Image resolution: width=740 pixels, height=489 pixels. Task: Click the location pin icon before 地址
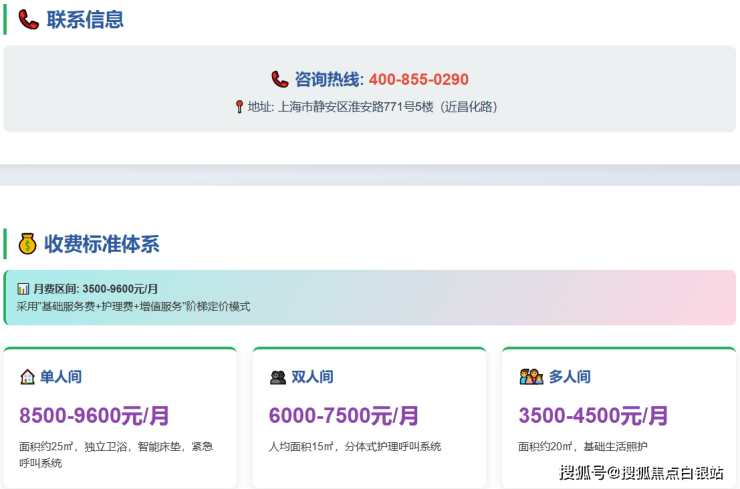239,107
